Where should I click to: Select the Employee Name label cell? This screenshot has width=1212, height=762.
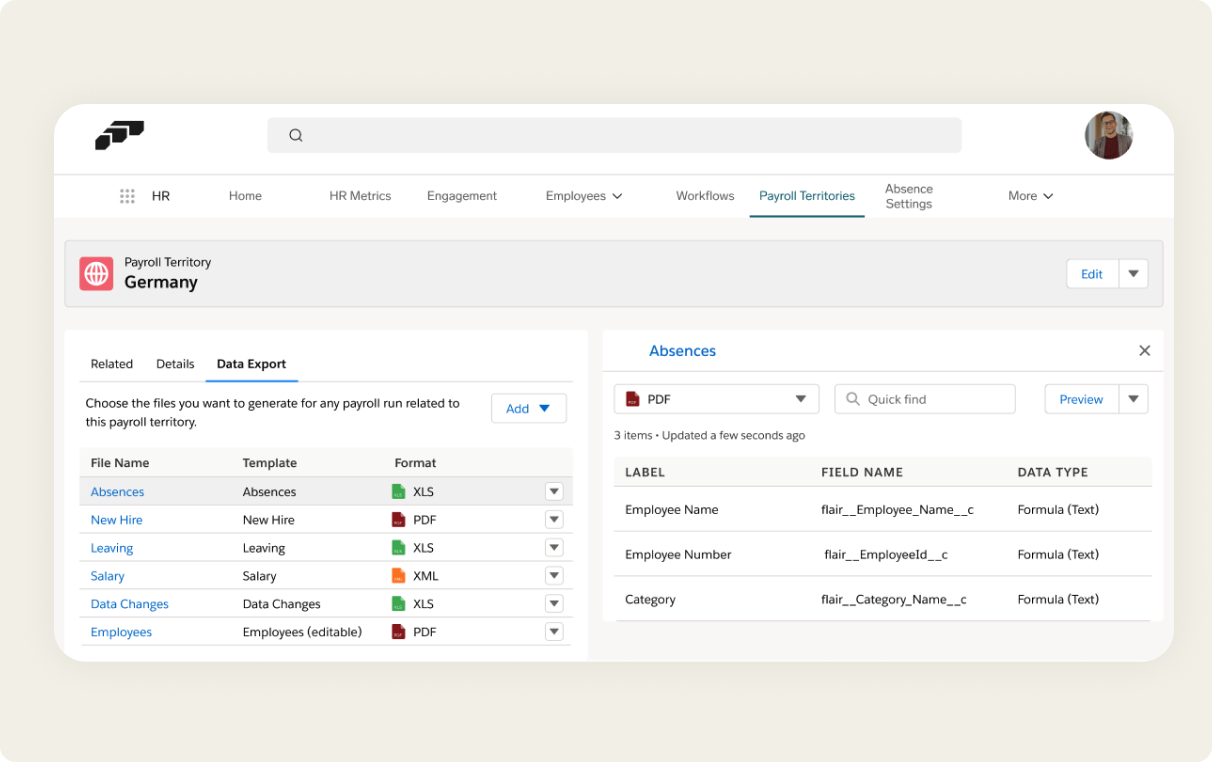click(x=672, y=510)
